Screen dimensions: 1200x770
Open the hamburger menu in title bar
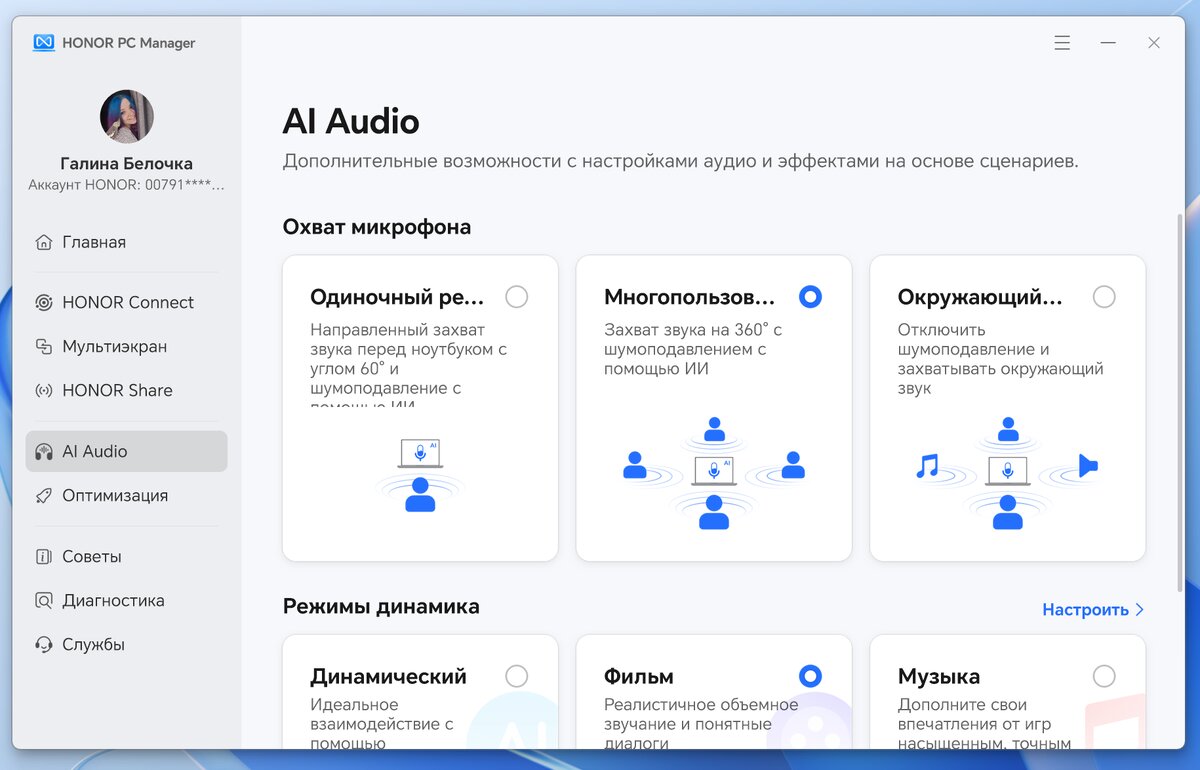[1062, 43]
